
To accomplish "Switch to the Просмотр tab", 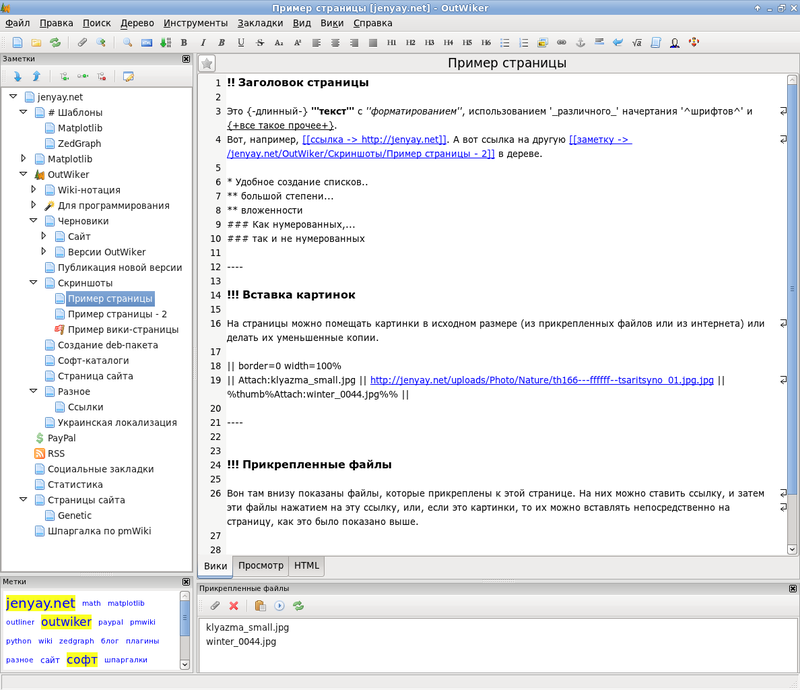I will pos(259,566).
